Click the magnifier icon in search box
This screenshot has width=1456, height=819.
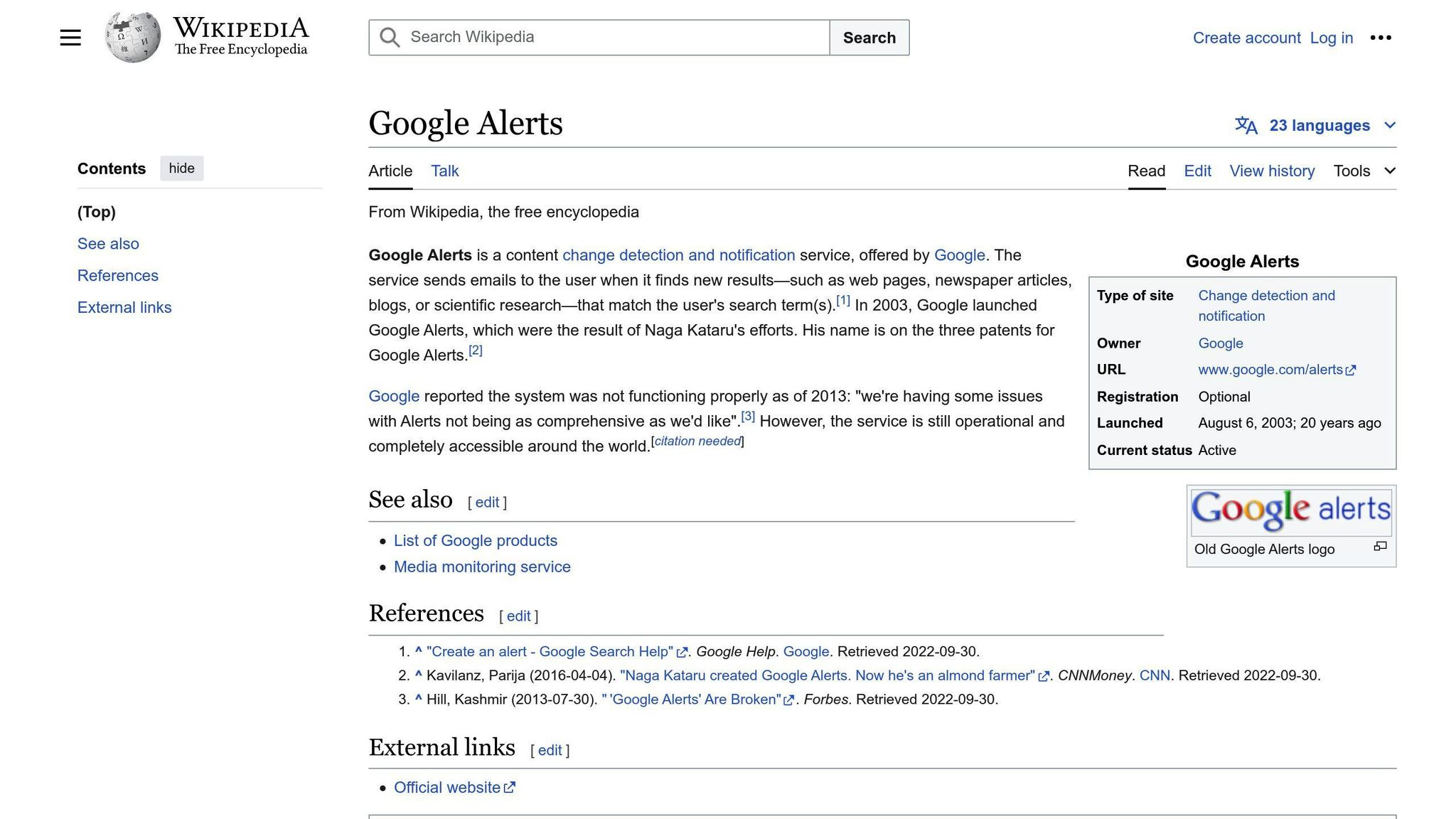[x=390, y=38]
